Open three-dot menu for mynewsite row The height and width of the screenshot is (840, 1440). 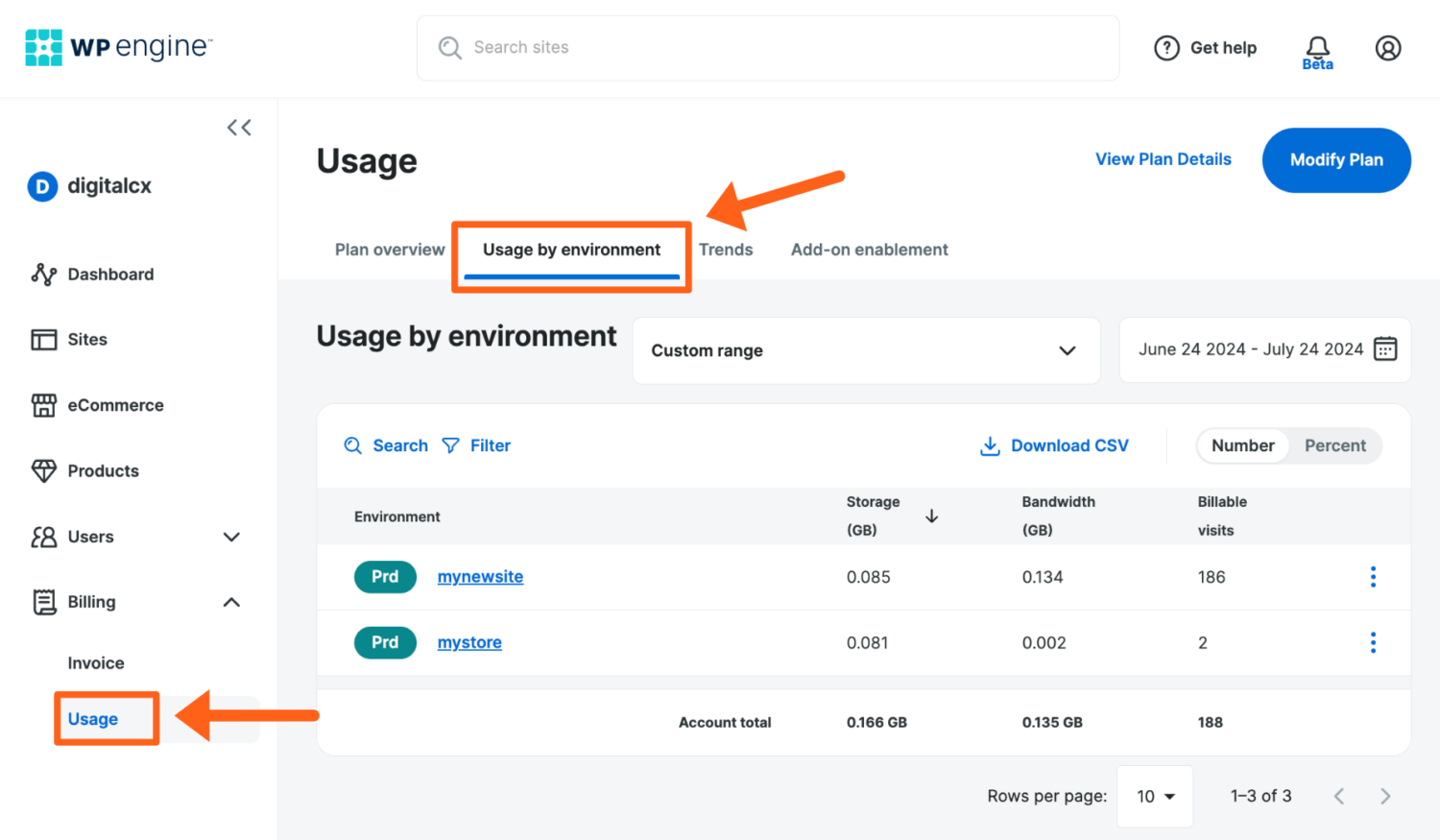(x=1372, y=577)
